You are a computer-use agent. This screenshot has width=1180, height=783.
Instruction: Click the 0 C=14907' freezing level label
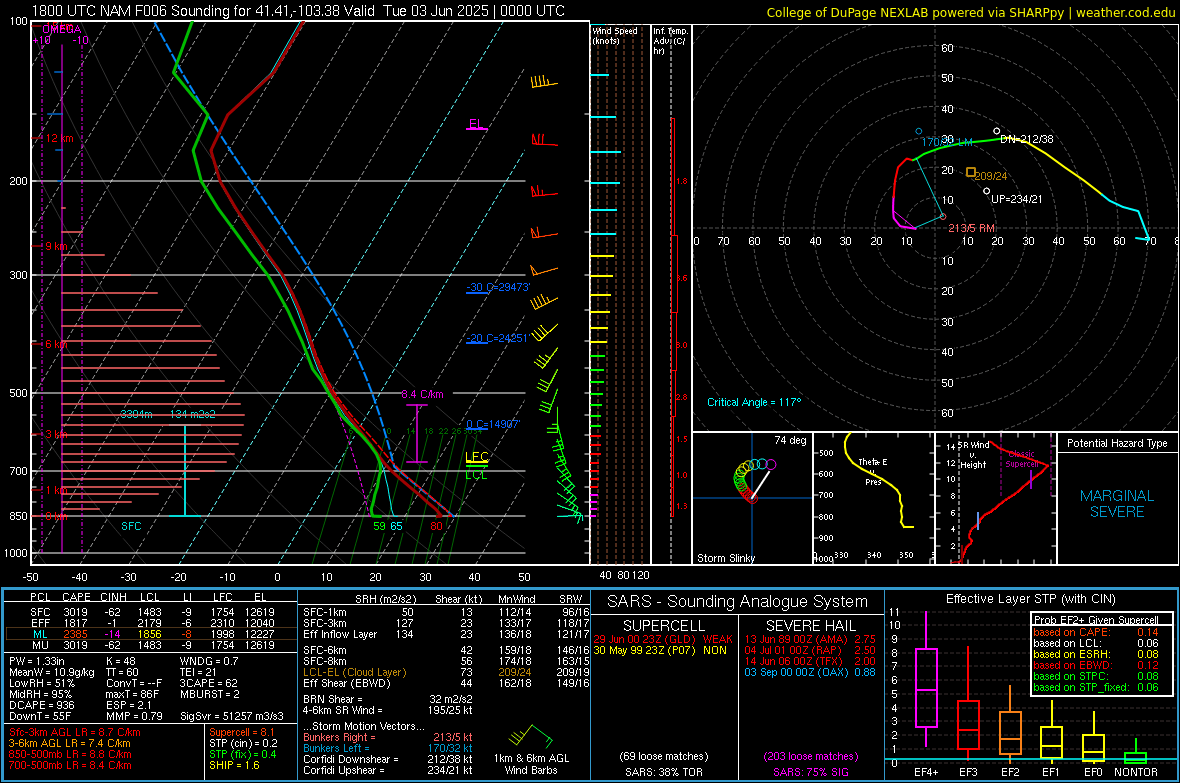(492, 425)
